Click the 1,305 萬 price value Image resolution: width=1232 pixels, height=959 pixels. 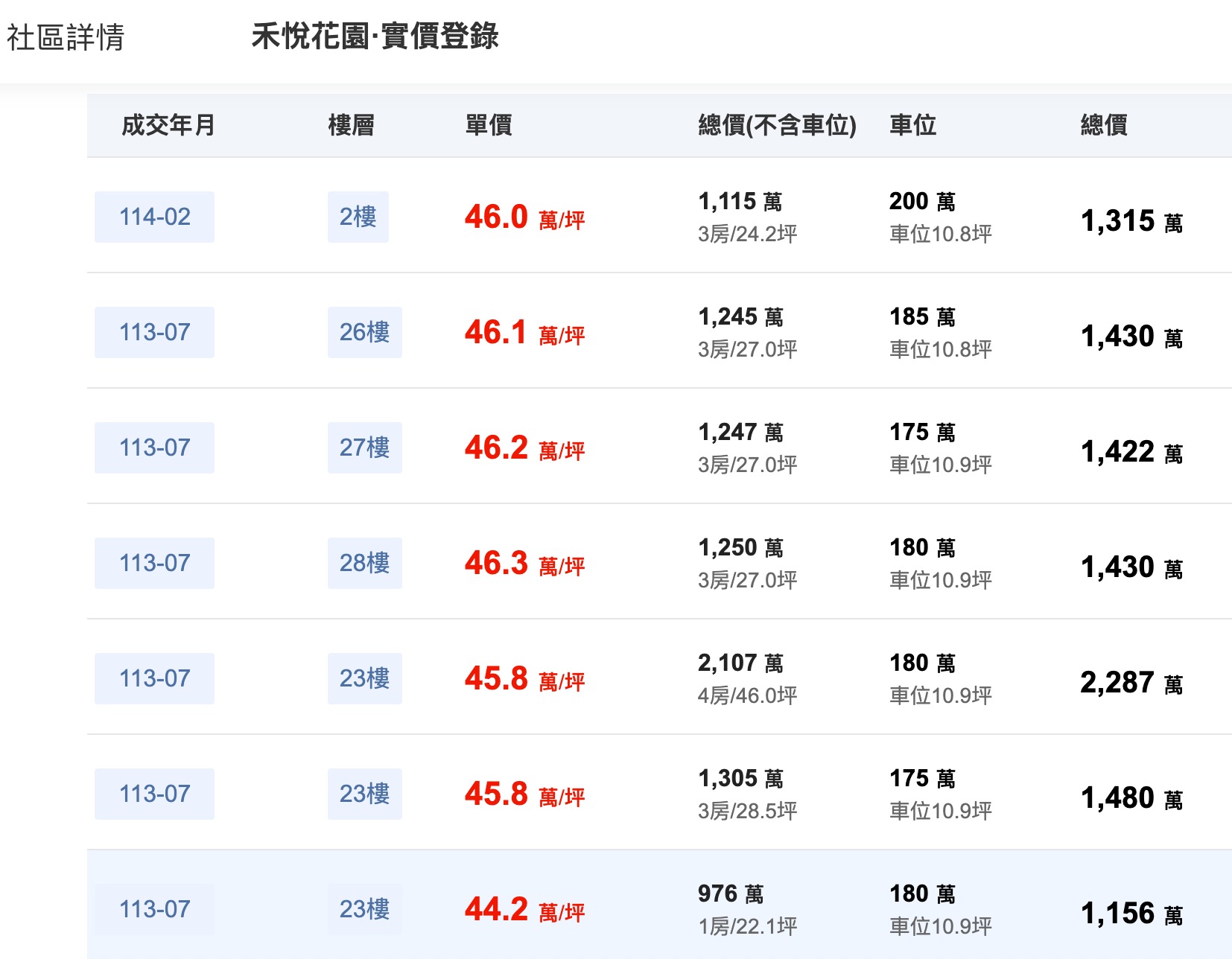click(740, 778)
